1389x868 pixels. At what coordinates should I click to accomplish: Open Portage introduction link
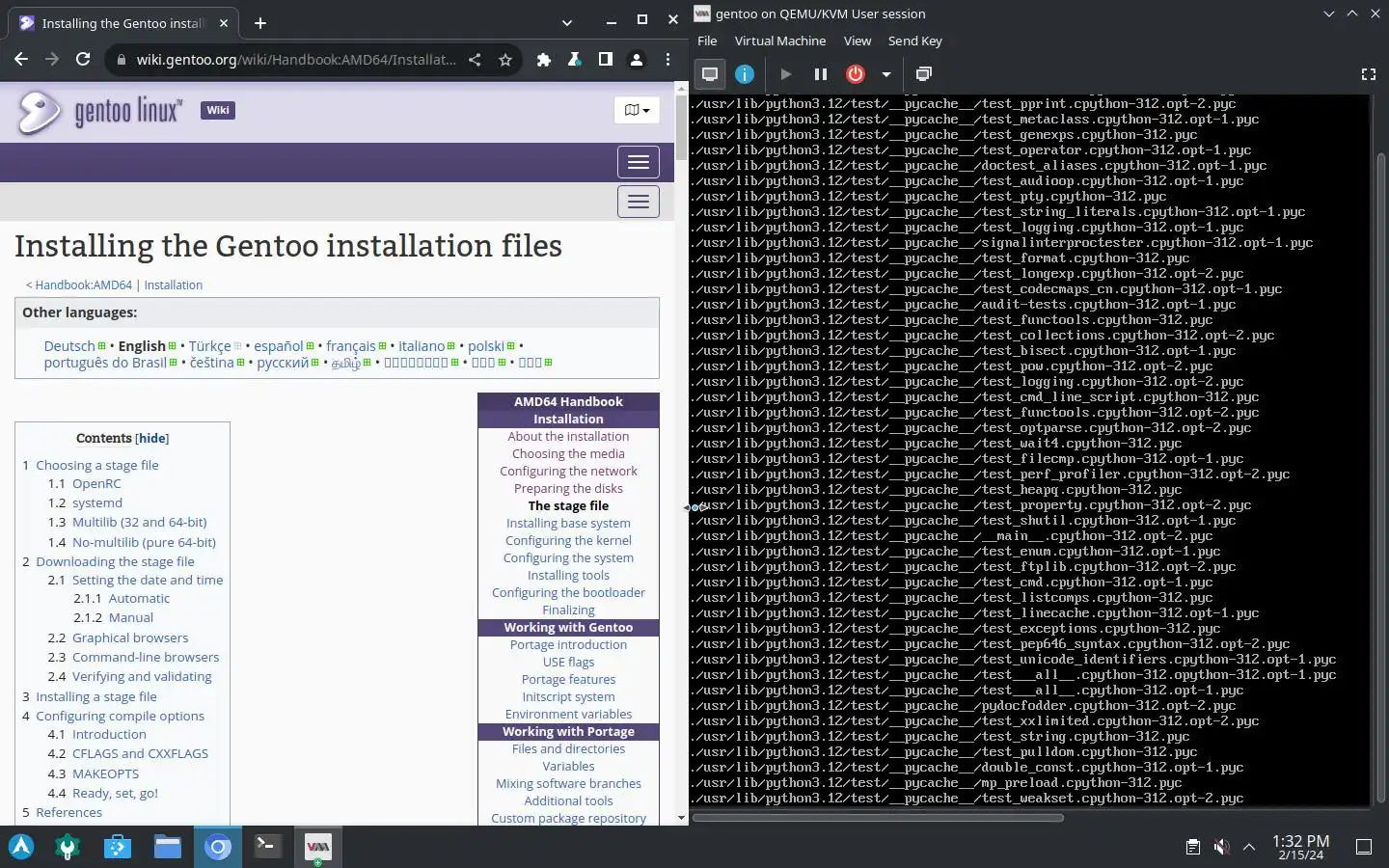[x=568, y=645]
